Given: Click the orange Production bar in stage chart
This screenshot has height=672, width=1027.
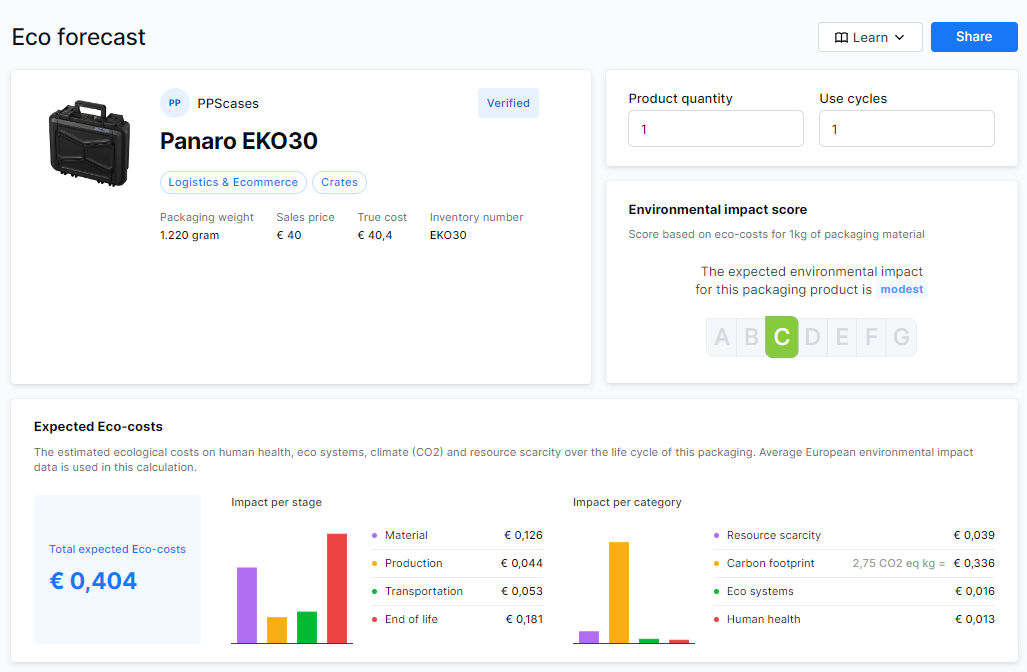Looking at the screenshot, I should pyautogui.click(x=277, y=630).
